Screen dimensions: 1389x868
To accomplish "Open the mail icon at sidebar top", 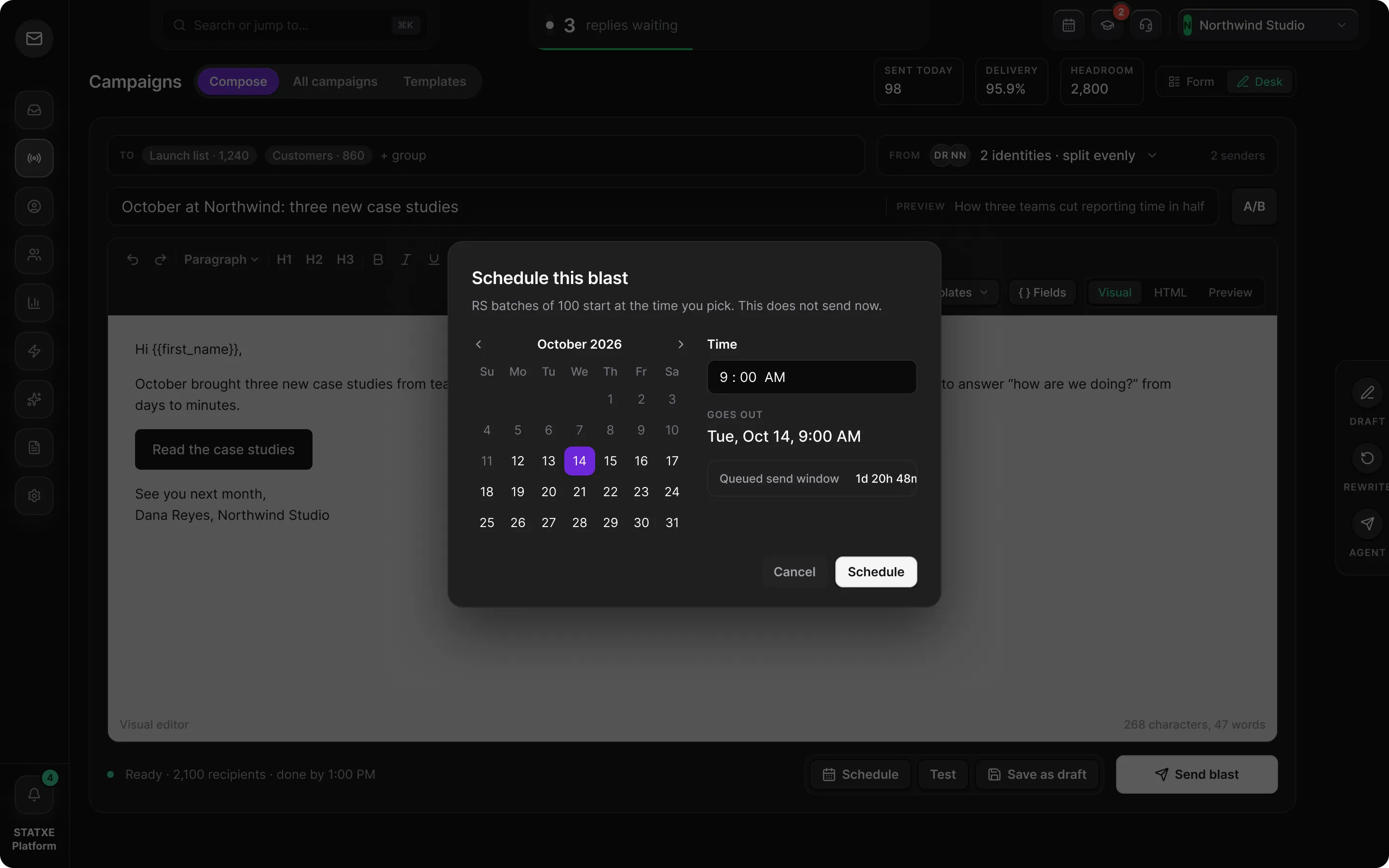I will 34,39.
